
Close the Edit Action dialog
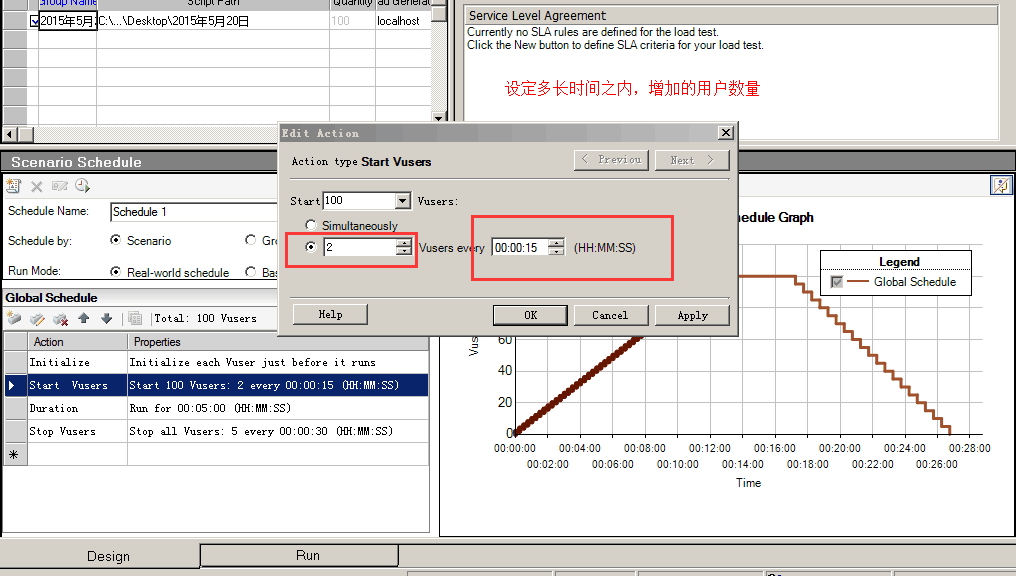726,132
